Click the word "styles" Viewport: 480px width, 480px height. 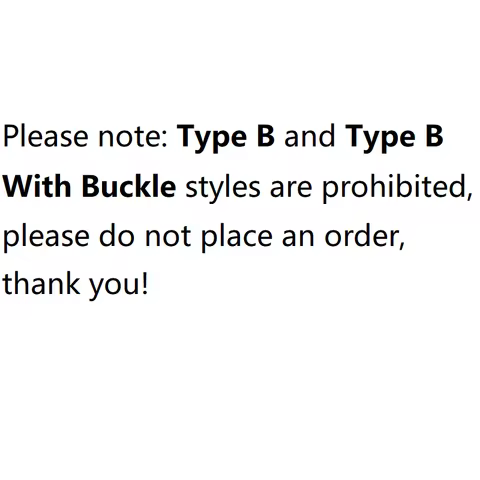(223, 187)
